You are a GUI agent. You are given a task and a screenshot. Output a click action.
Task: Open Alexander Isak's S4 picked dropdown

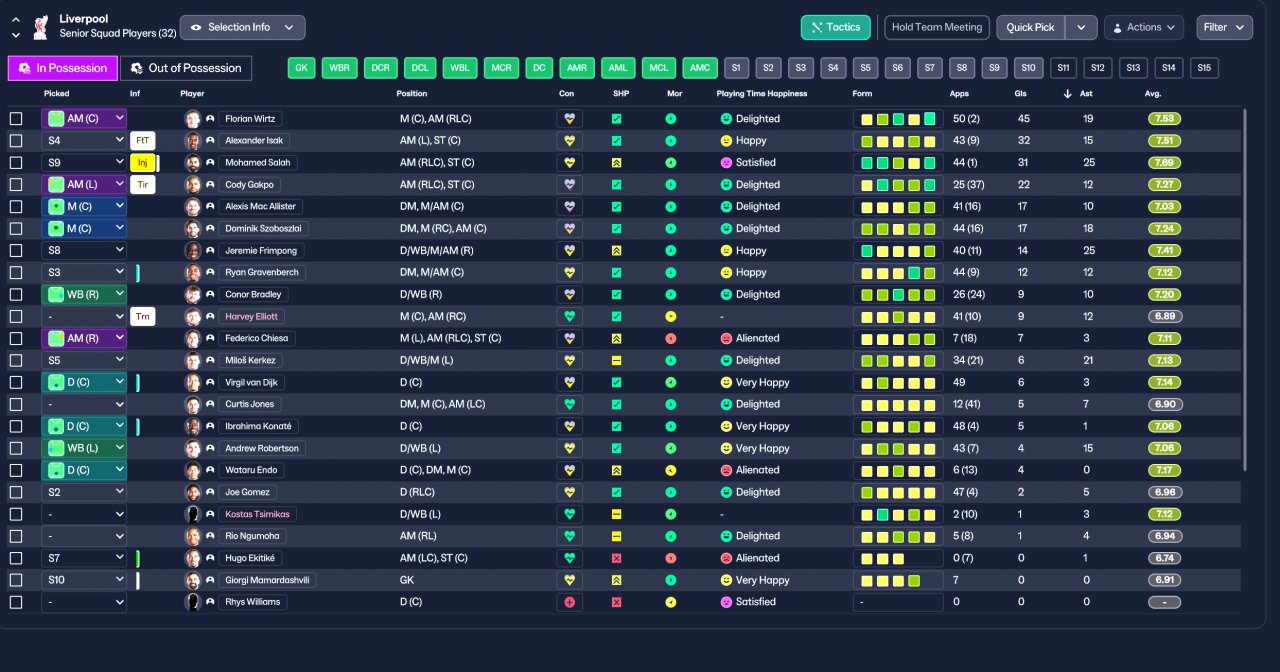pos(84,140)
